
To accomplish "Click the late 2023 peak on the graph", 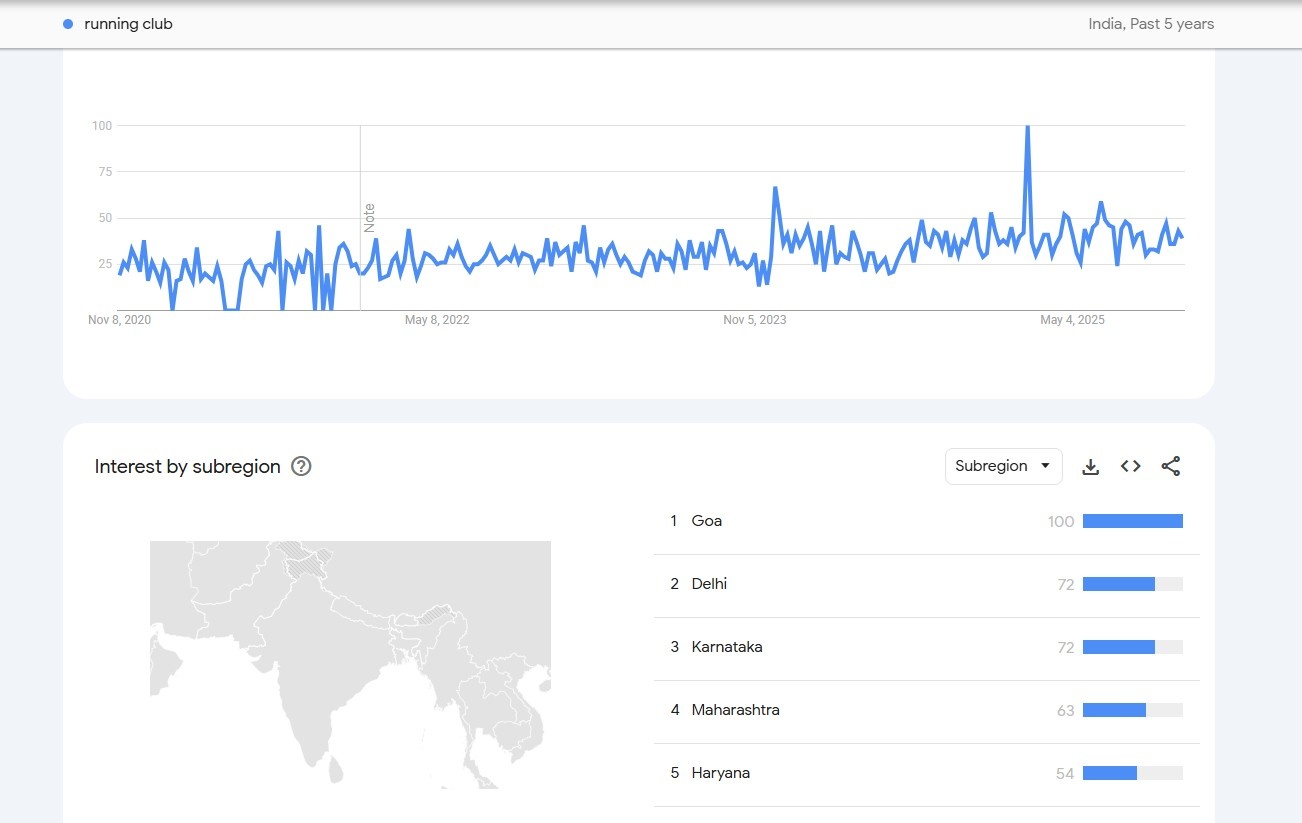I will point(775,189).
